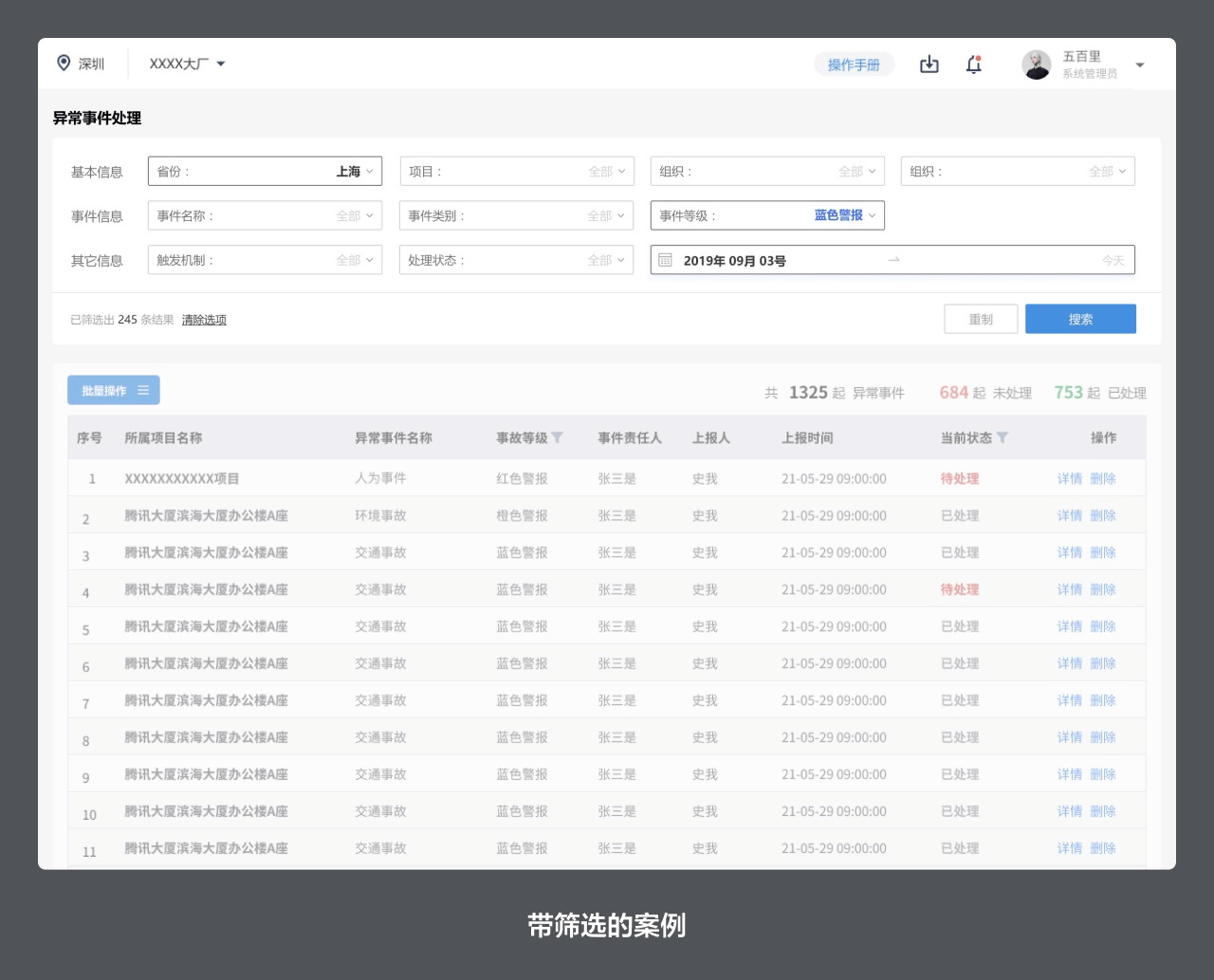1214x980 pixels.
Task: Click the 操作手册 button
Action: click(854, 65)
